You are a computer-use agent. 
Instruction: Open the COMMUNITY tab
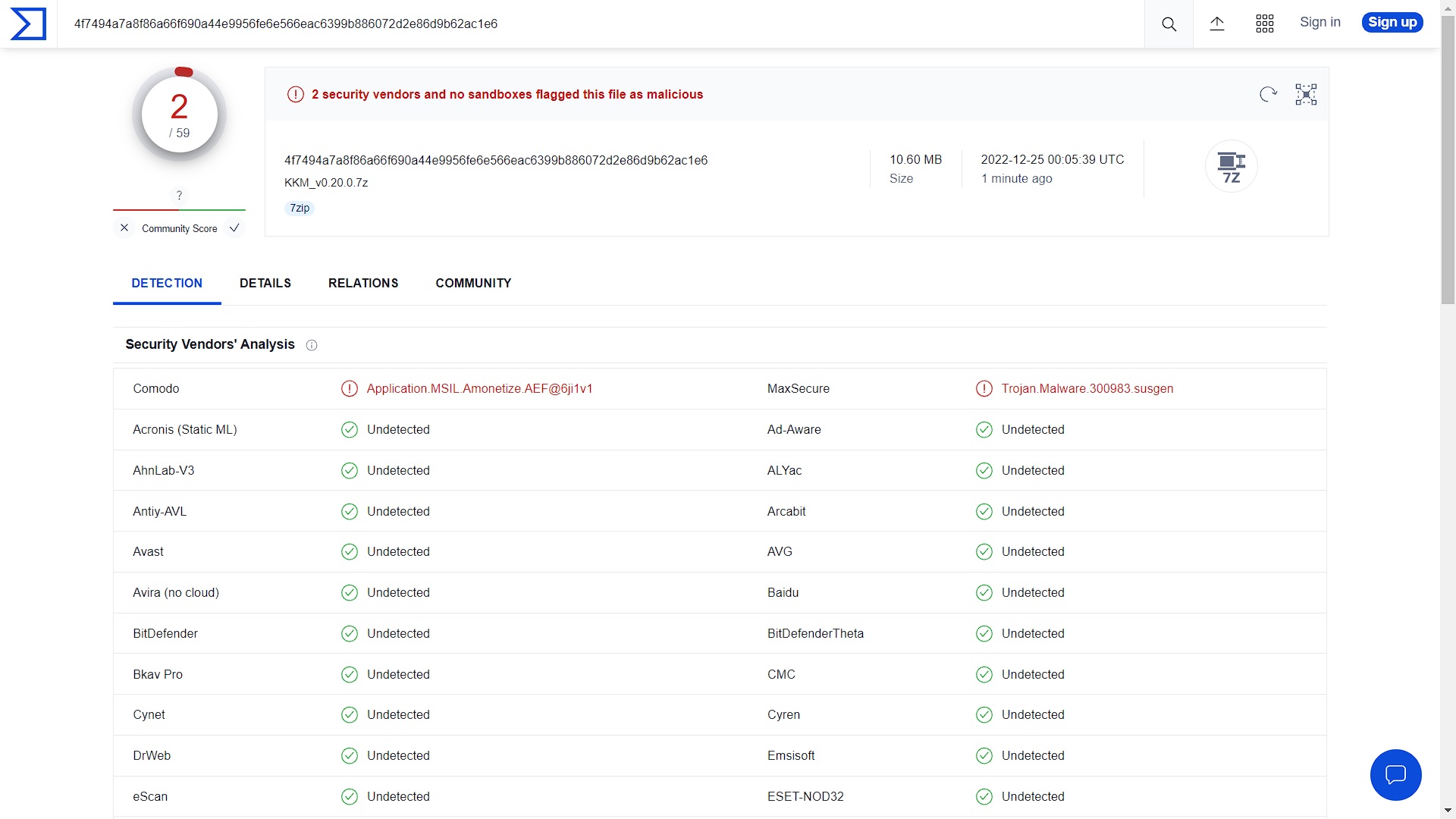(x=473, y=283)
